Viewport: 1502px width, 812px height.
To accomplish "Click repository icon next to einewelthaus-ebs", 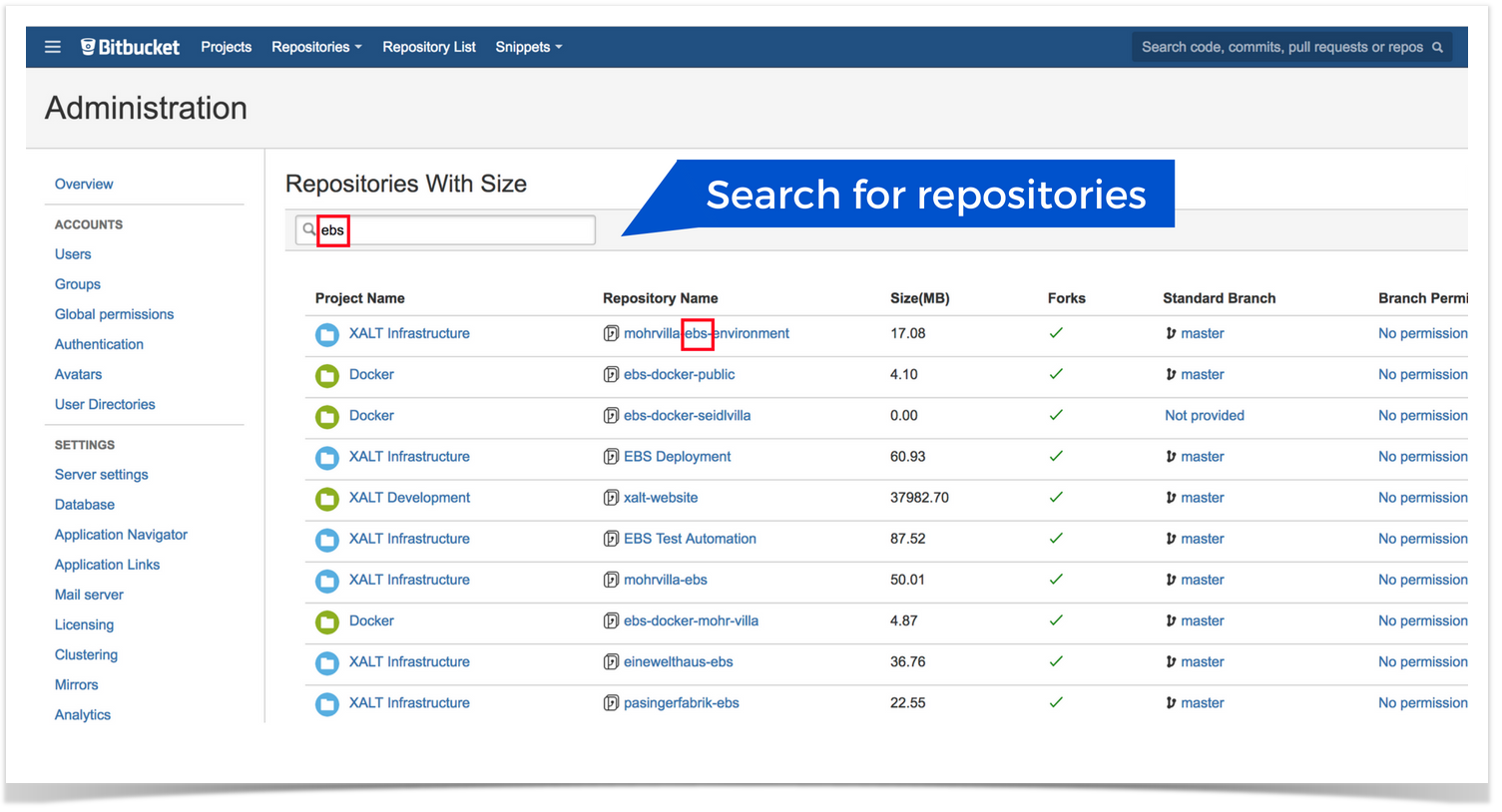I will 611,661.
